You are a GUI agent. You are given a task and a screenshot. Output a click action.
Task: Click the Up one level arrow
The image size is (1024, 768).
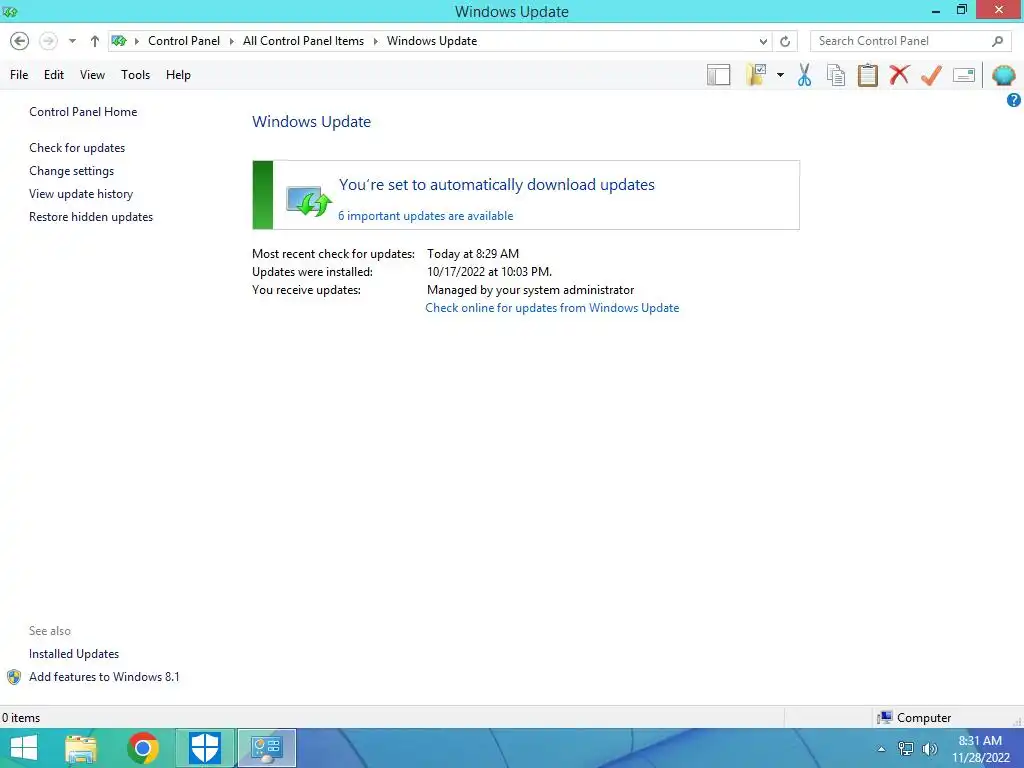click(x=95, y=41)
